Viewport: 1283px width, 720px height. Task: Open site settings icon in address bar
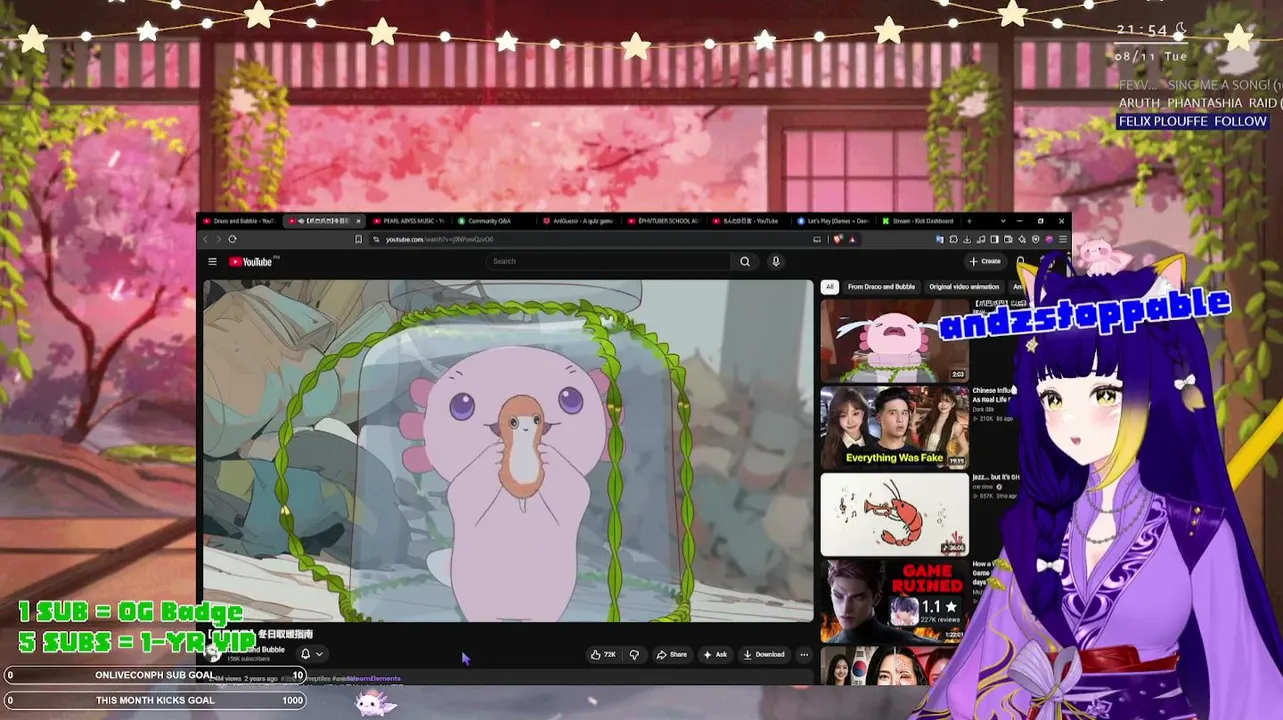click(377, 239)
